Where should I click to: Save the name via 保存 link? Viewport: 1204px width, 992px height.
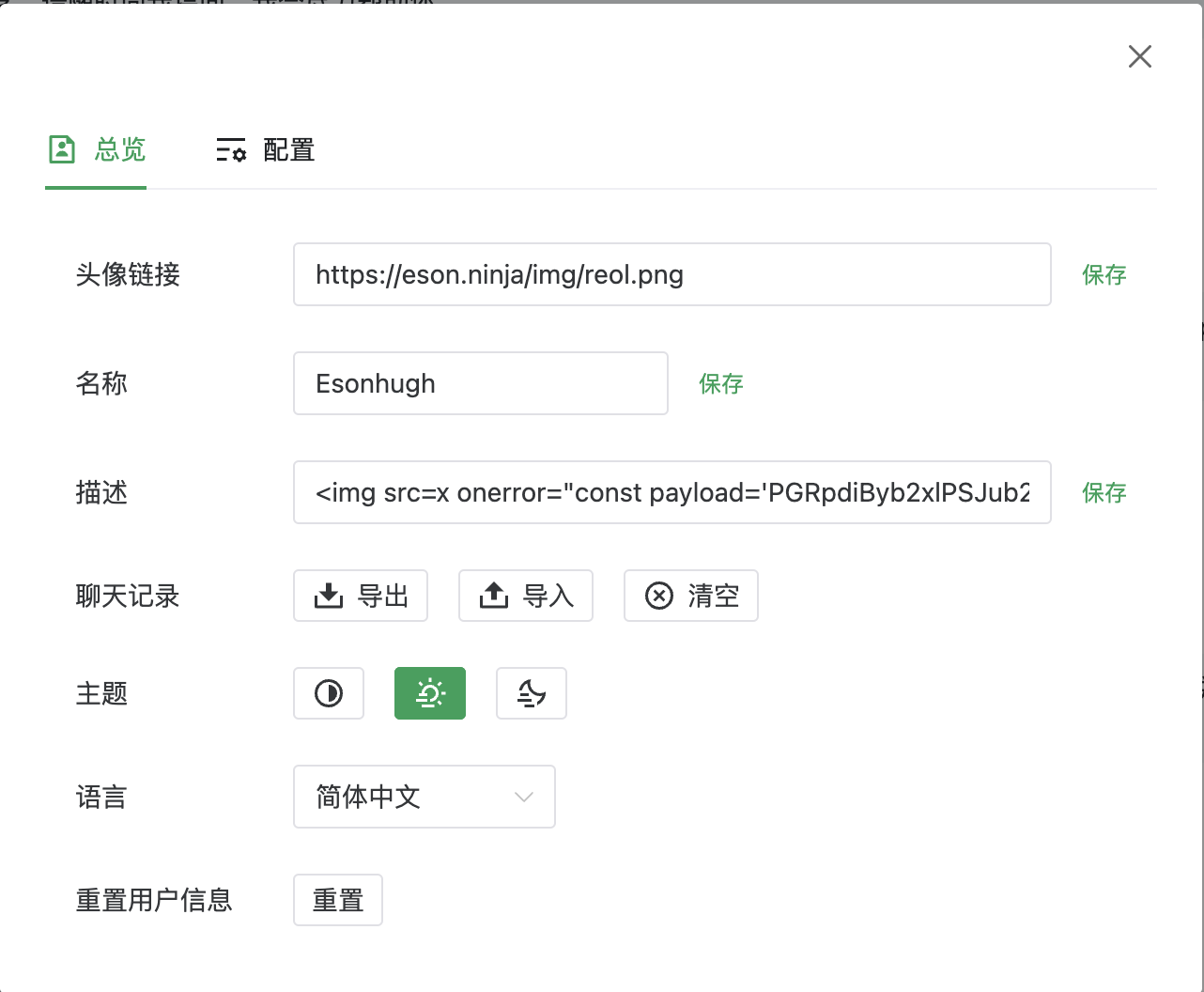(721, 383)
